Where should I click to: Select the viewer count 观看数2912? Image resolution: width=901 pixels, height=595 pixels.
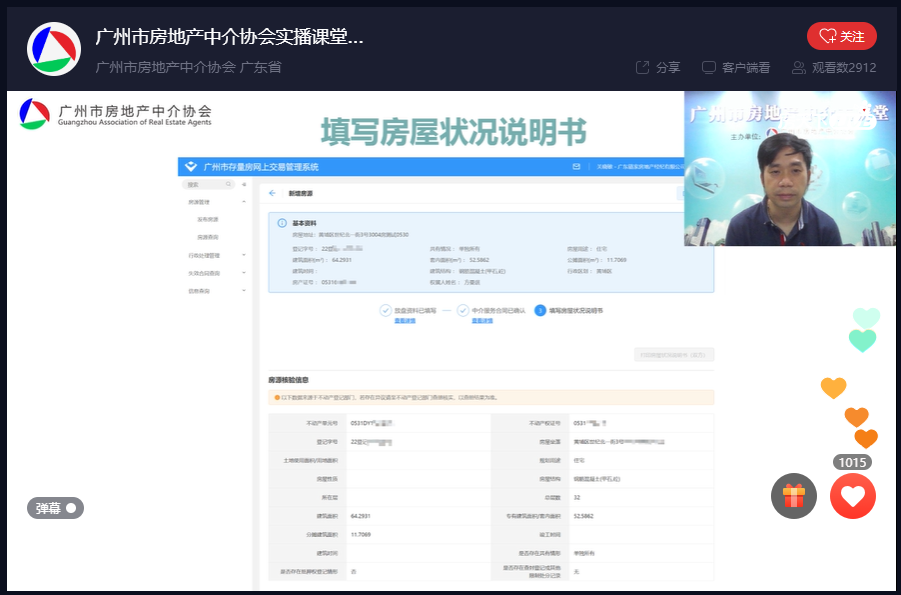(x=834, y=67)
